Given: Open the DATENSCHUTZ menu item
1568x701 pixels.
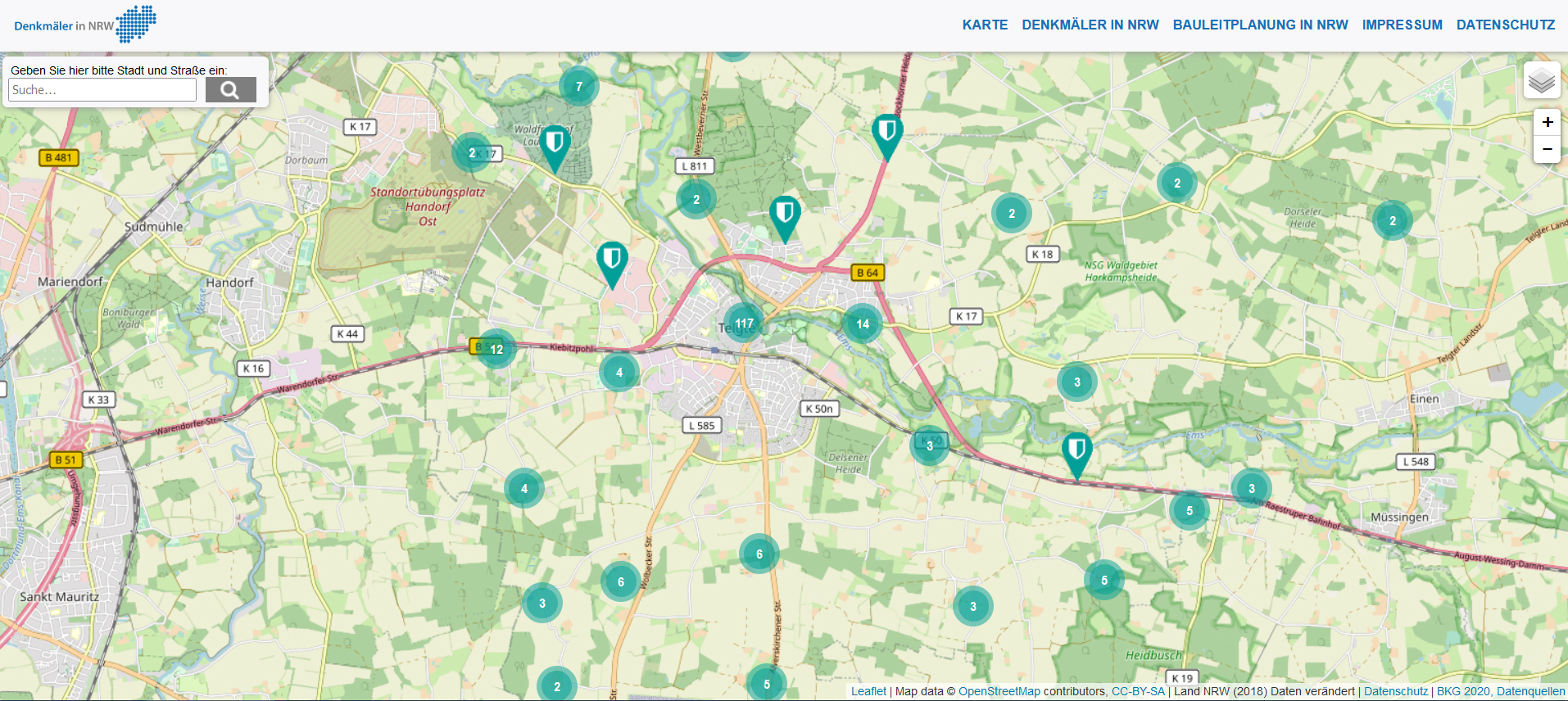Looking at the screenshot, I should tap(1506, 25).
